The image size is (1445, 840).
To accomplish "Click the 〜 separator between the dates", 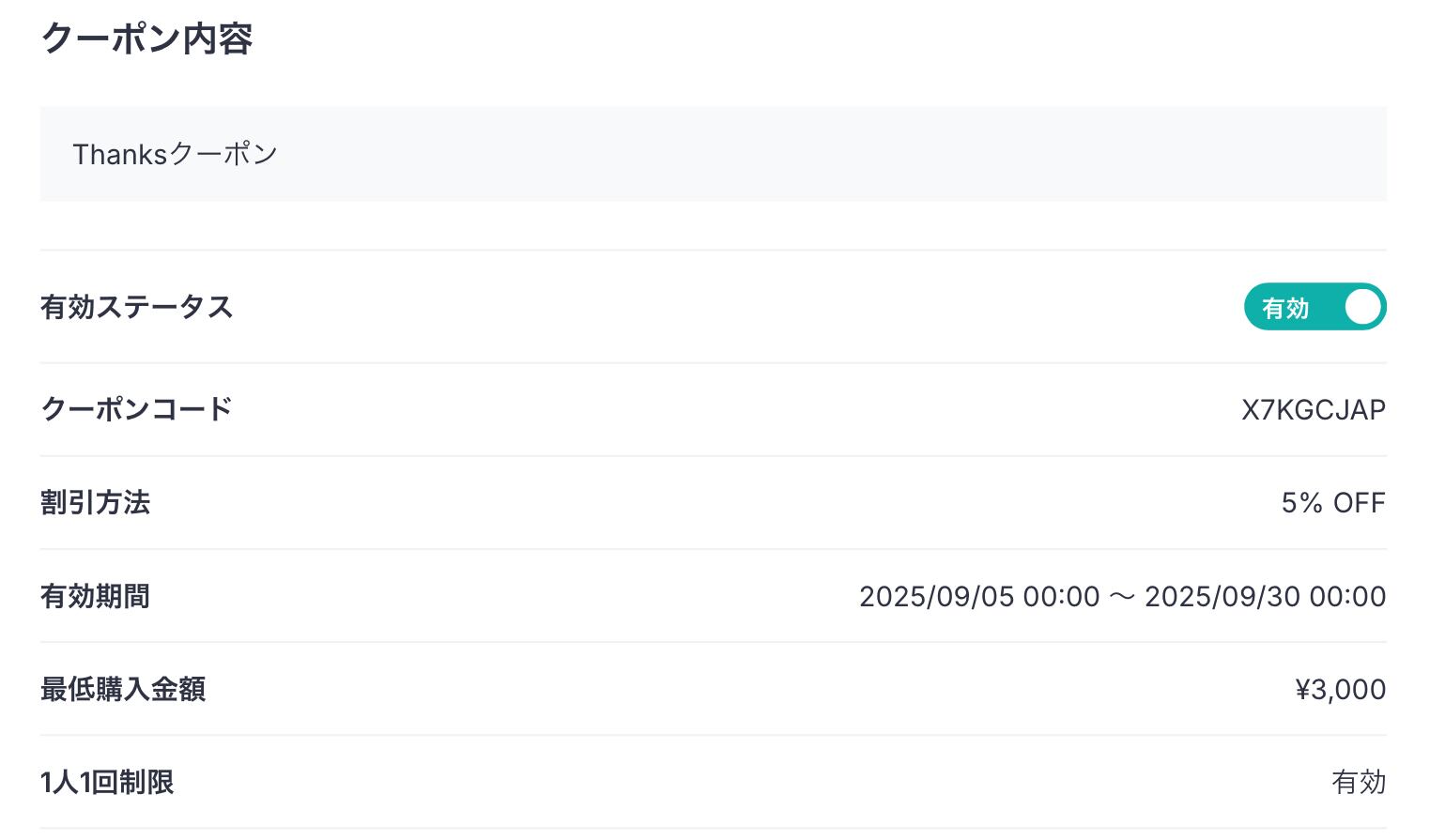I will click(x=1122, y=597).
